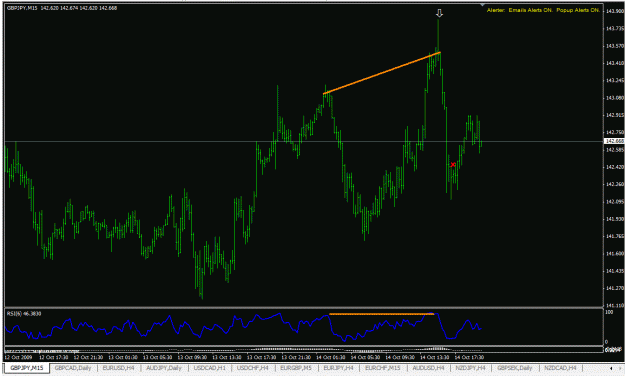Select the AUDJPY,Daily chart tab
This screenshot has width=625, height=376.
click(x=164, y=368)
